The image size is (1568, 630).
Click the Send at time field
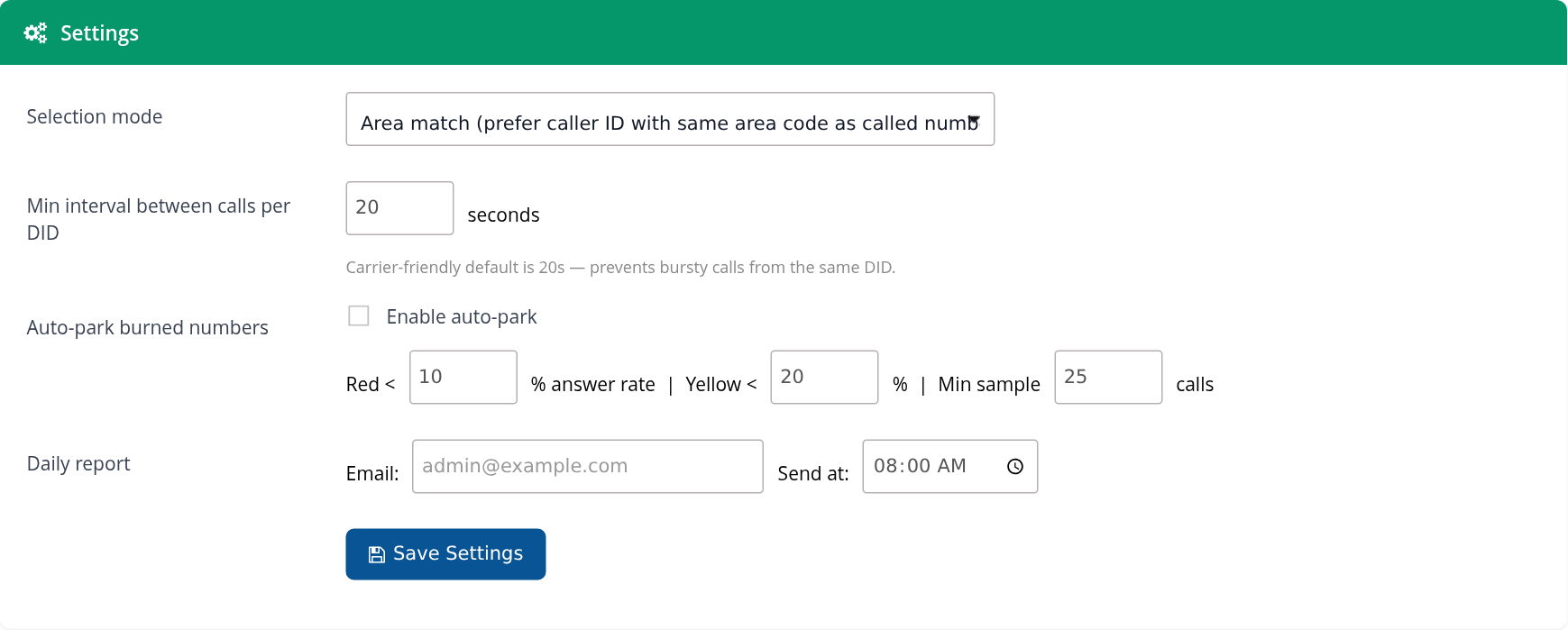pos(950,466)
